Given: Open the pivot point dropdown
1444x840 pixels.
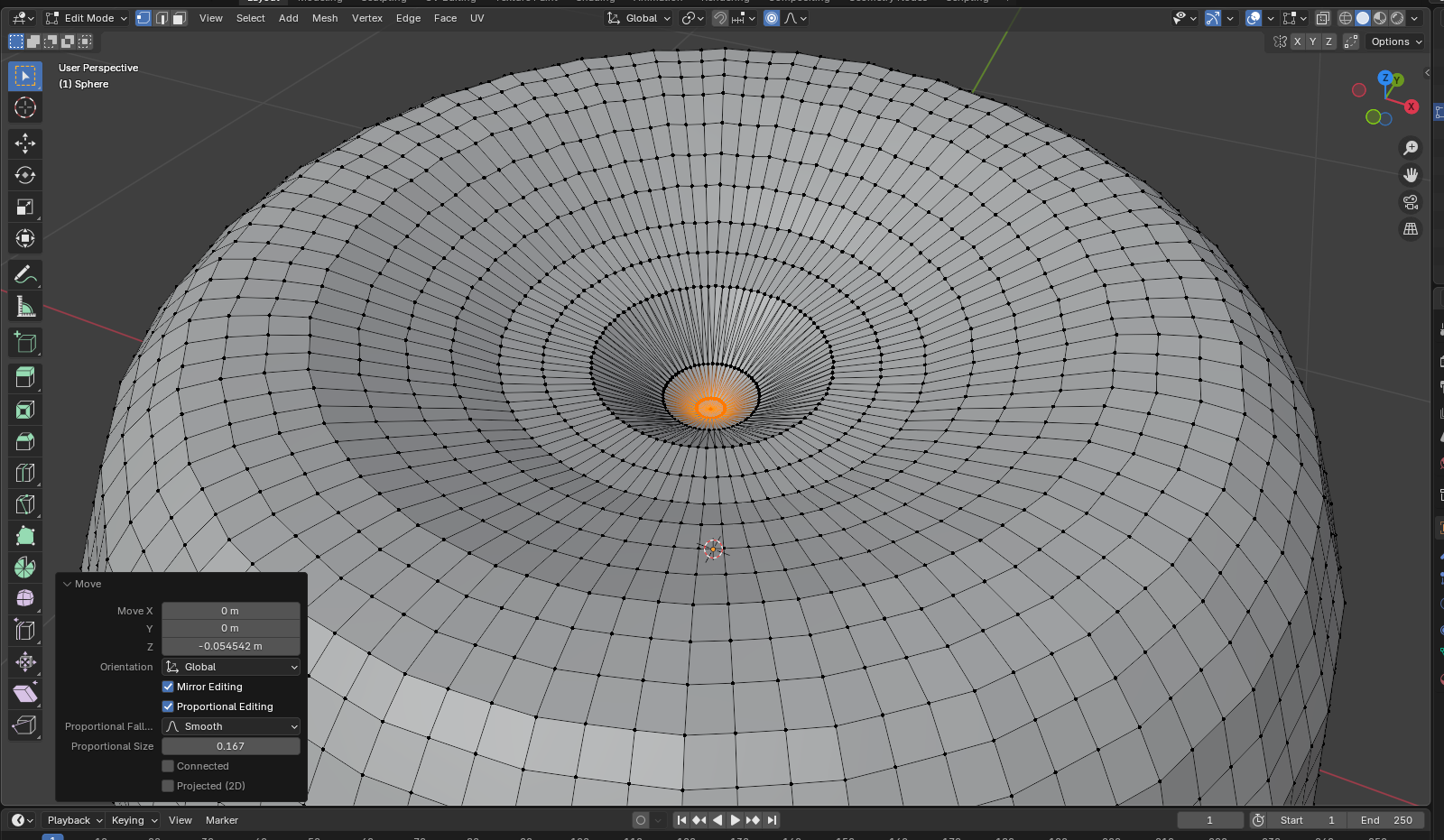Looking at the screenshot, I should point(692,18).
